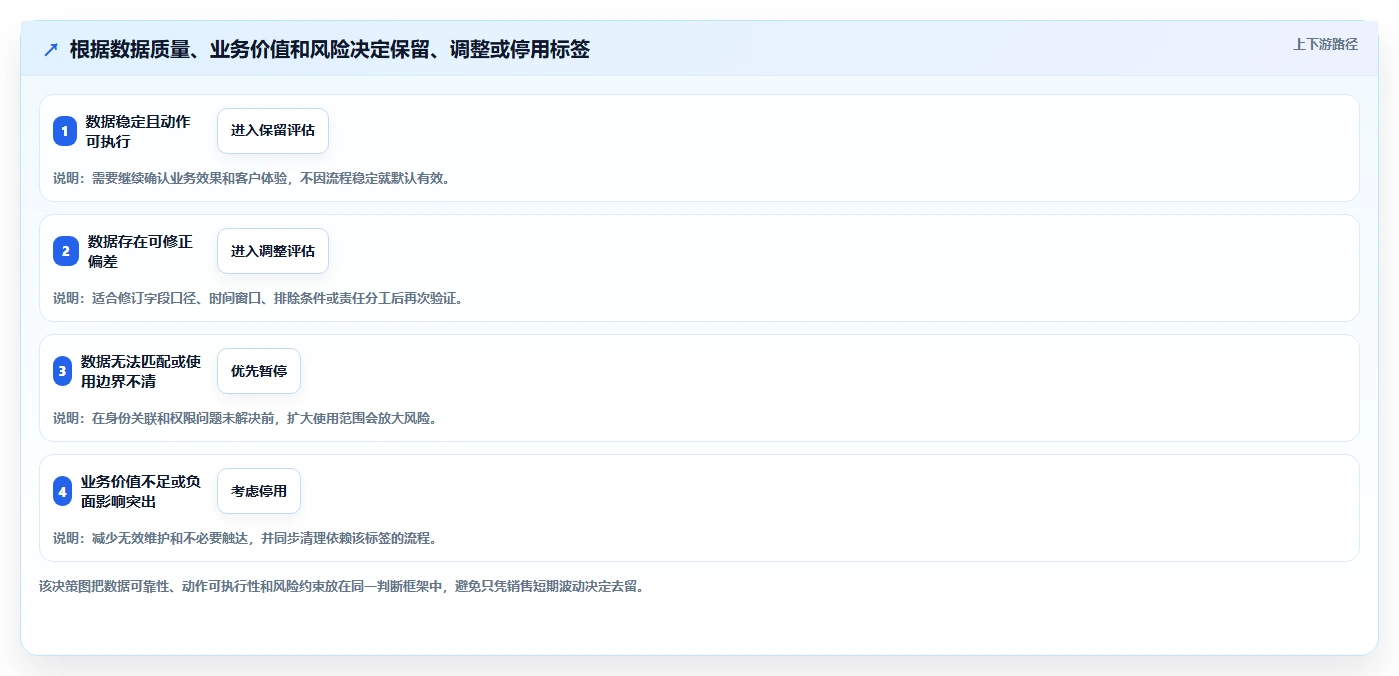The image size is (1399, 676).
Task: Click the note starting 说明：在身份关联和权限问题
Action: pyautogui.click(x=245, y=418)
